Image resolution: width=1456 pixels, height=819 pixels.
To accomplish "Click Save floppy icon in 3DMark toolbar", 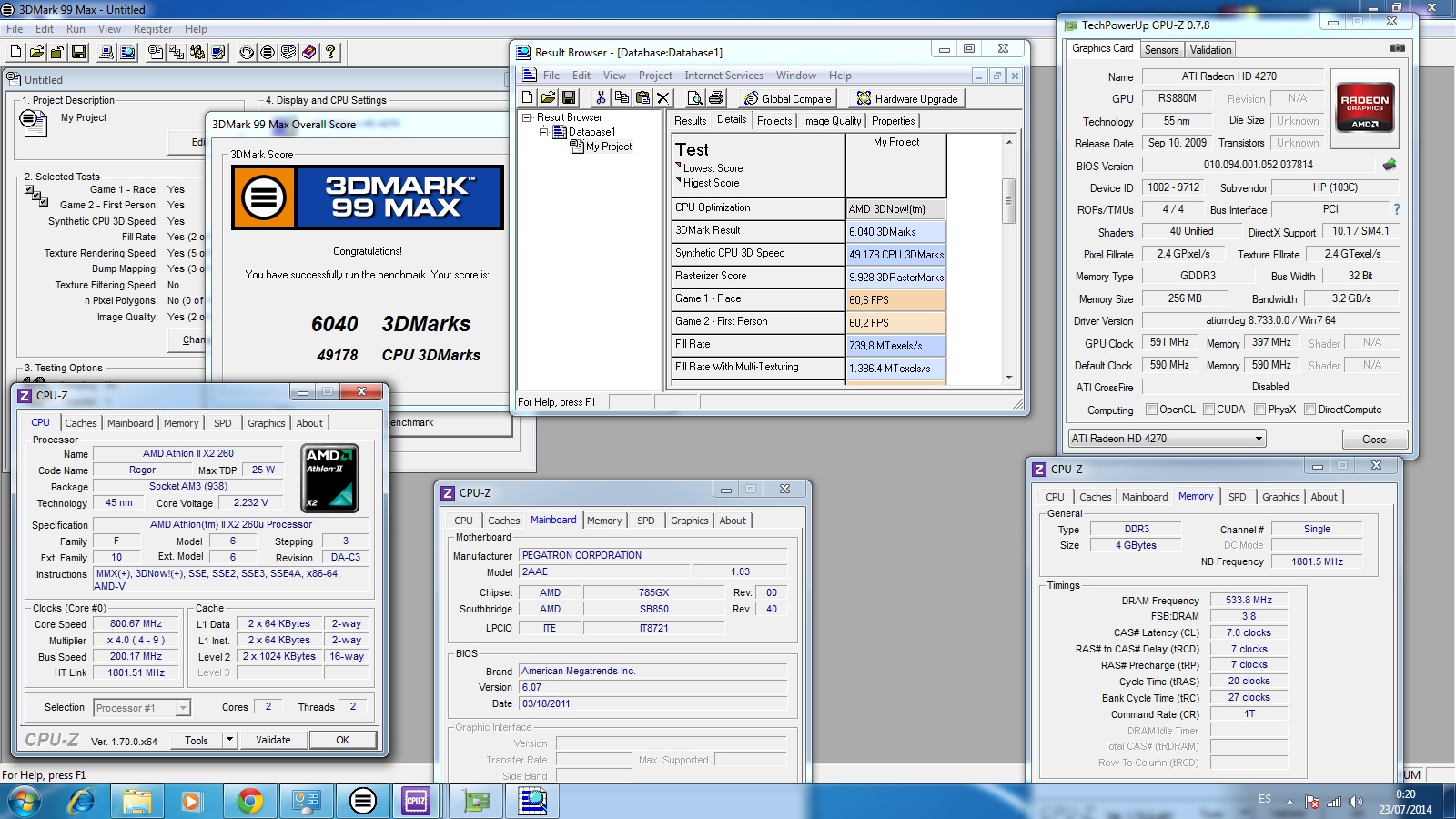I will [x=78, y=52].
